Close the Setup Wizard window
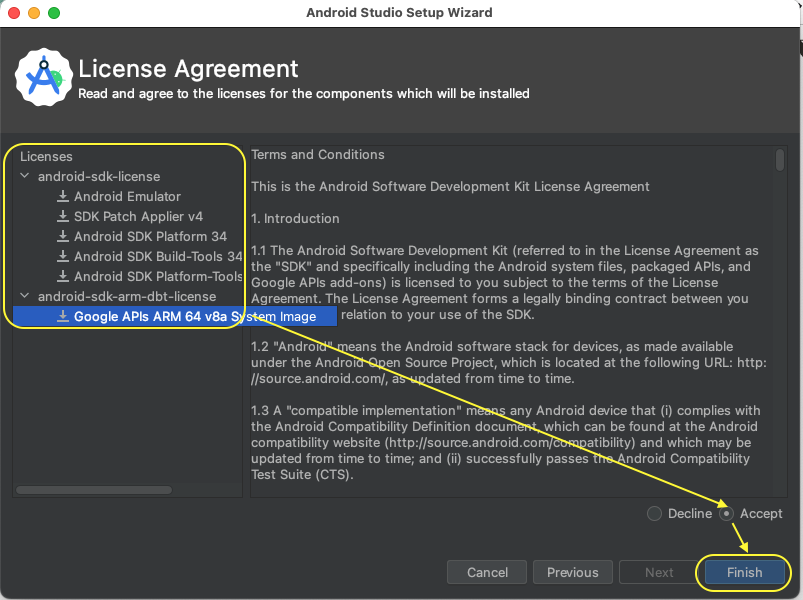 click(14, 13)
